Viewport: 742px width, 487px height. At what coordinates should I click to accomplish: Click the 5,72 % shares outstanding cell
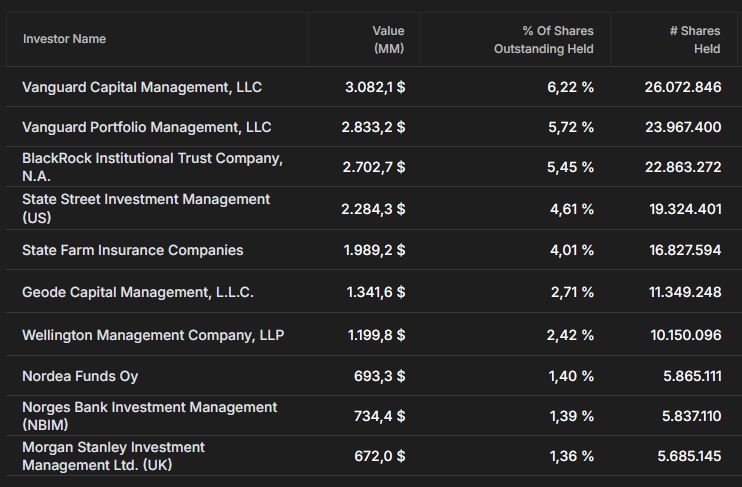coord(571,127)
